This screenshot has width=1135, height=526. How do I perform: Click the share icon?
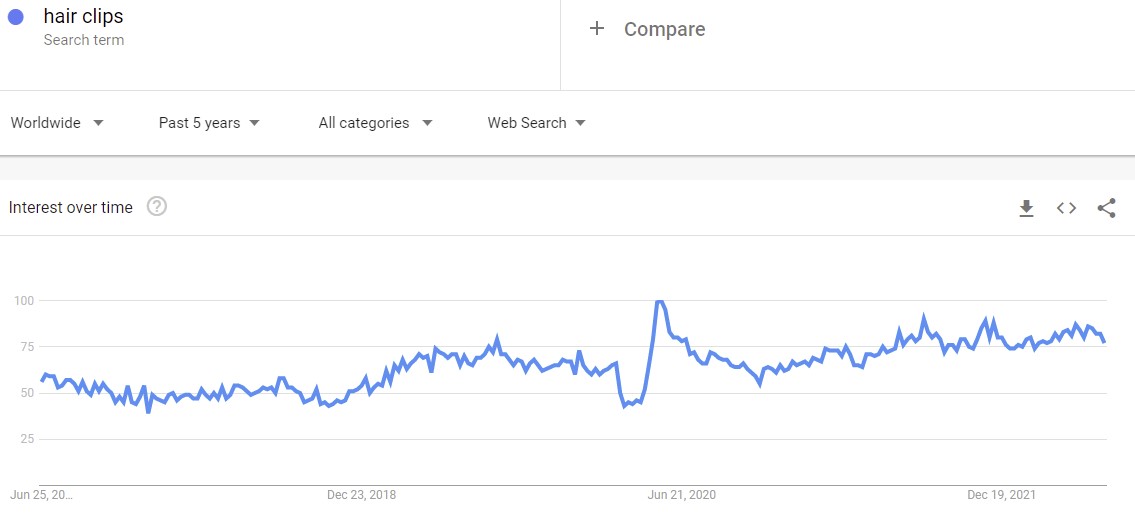click(1106, 208)
